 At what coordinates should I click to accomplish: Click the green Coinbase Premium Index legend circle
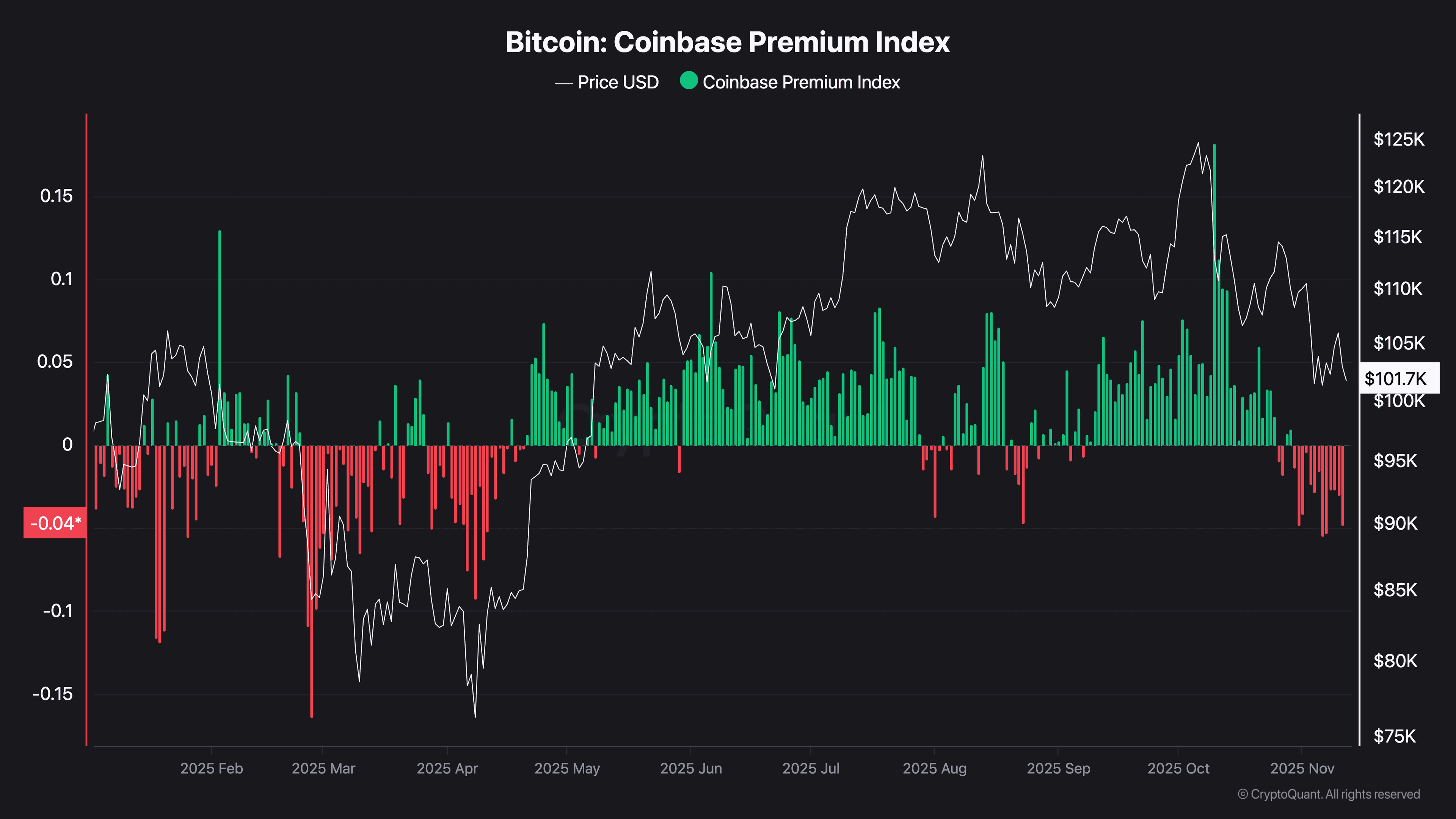point(689,81)
